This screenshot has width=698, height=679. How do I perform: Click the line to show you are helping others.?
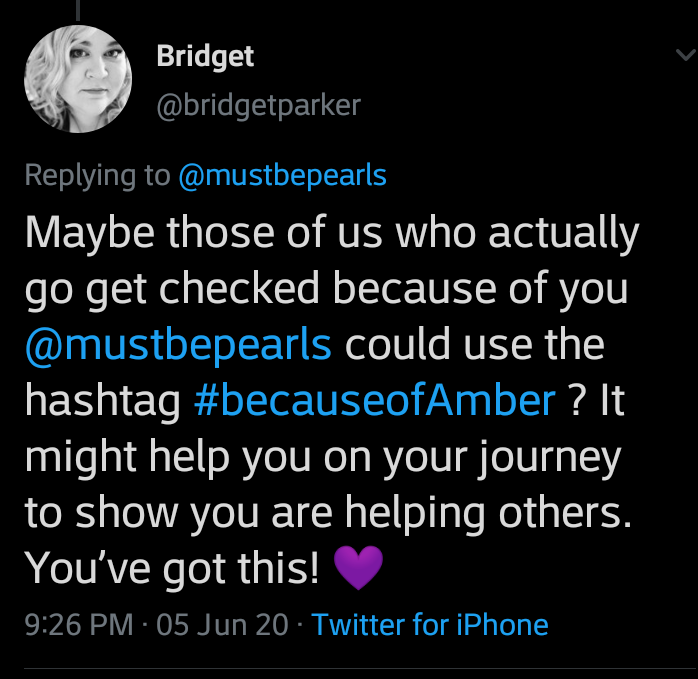tap(328, 513)
